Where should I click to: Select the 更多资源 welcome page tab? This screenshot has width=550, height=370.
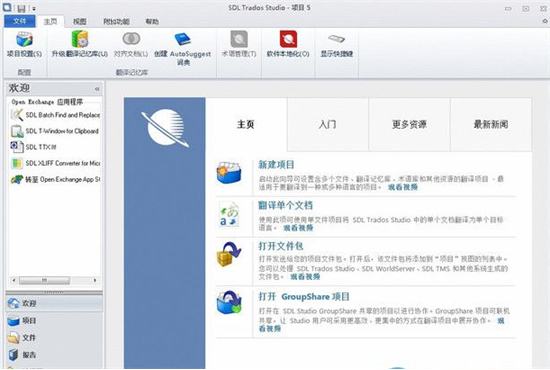point(409,124)
